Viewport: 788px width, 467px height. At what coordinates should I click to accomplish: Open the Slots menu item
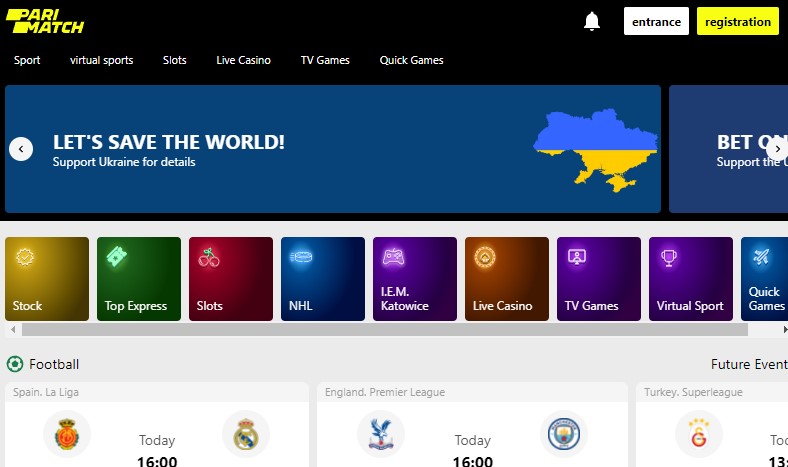(x=174, y=60)
